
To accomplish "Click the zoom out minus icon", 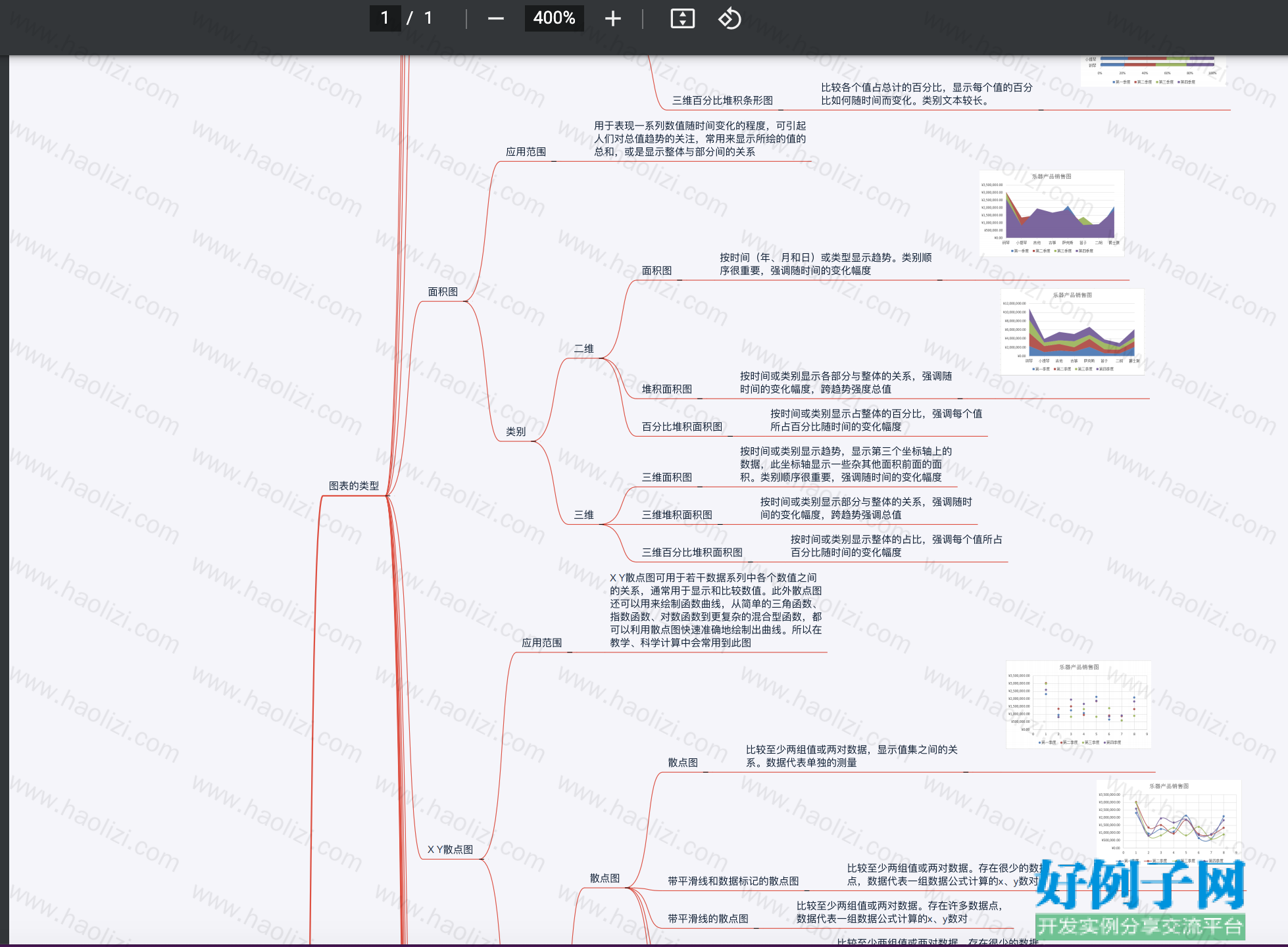I will click(x=495, y=18).
